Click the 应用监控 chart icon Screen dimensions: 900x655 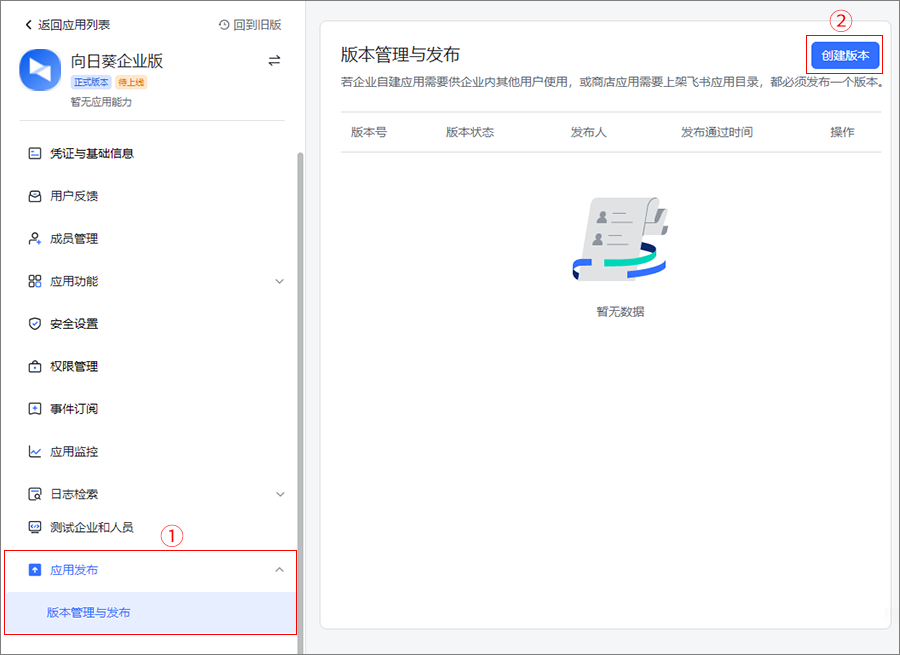tap(35, 452)
